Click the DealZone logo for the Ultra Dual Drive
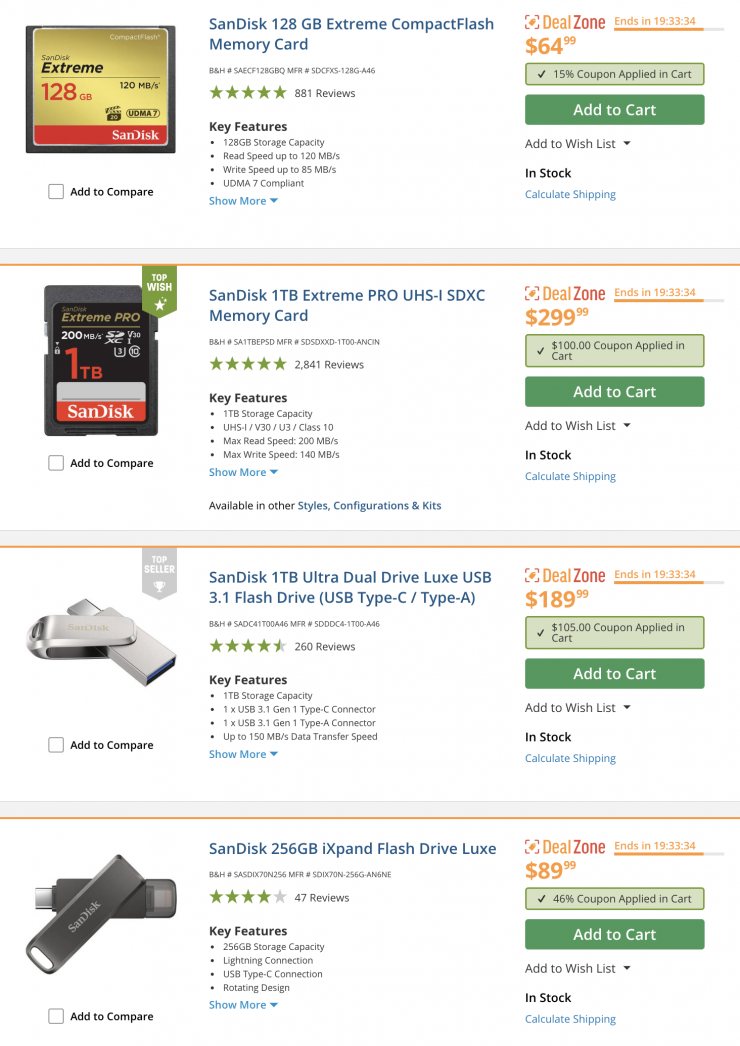This screenshot has width=740, height=1046. coord(565,576)
